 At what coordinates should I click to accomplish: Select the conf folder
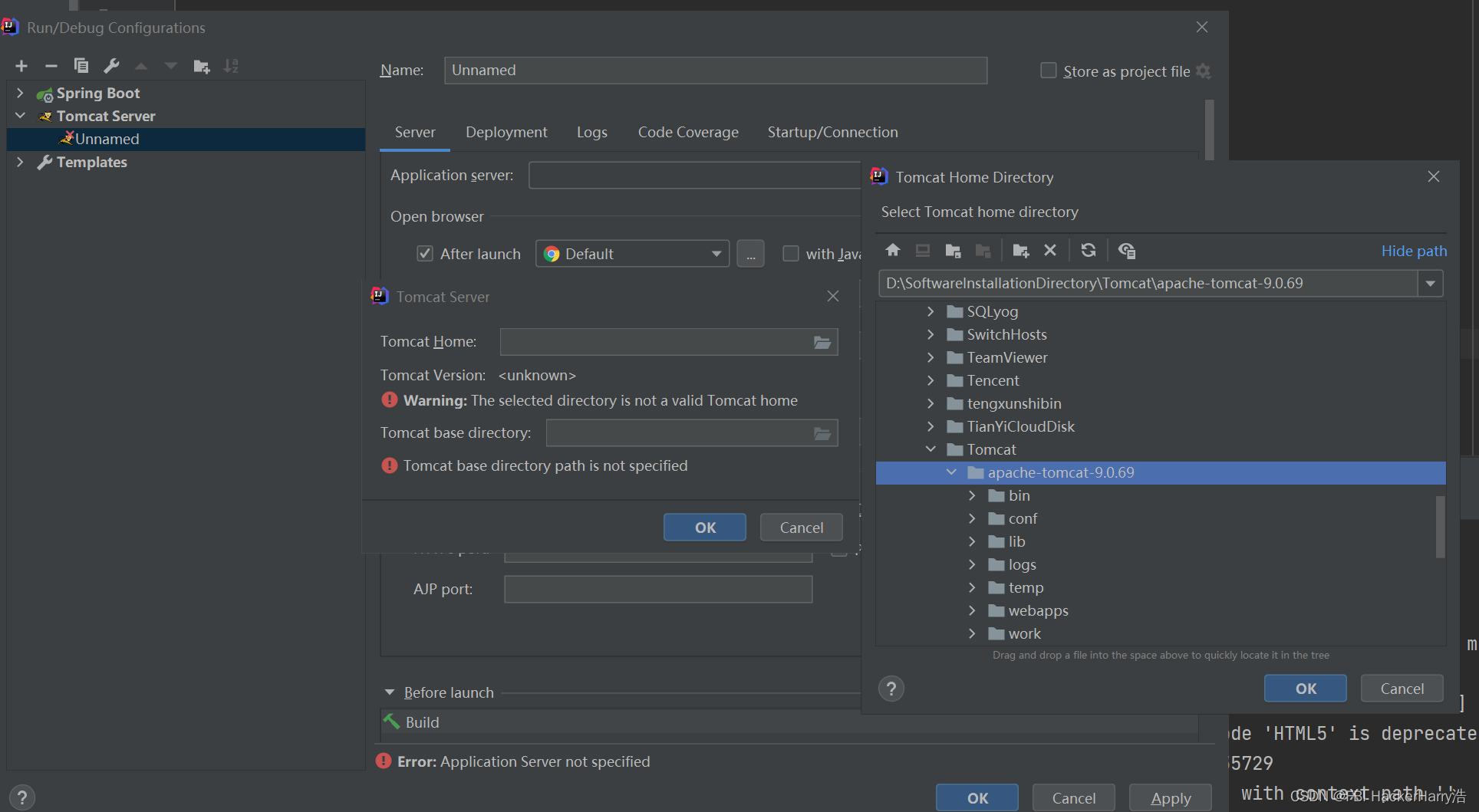pyautogui.click(x=1161, y=518)
